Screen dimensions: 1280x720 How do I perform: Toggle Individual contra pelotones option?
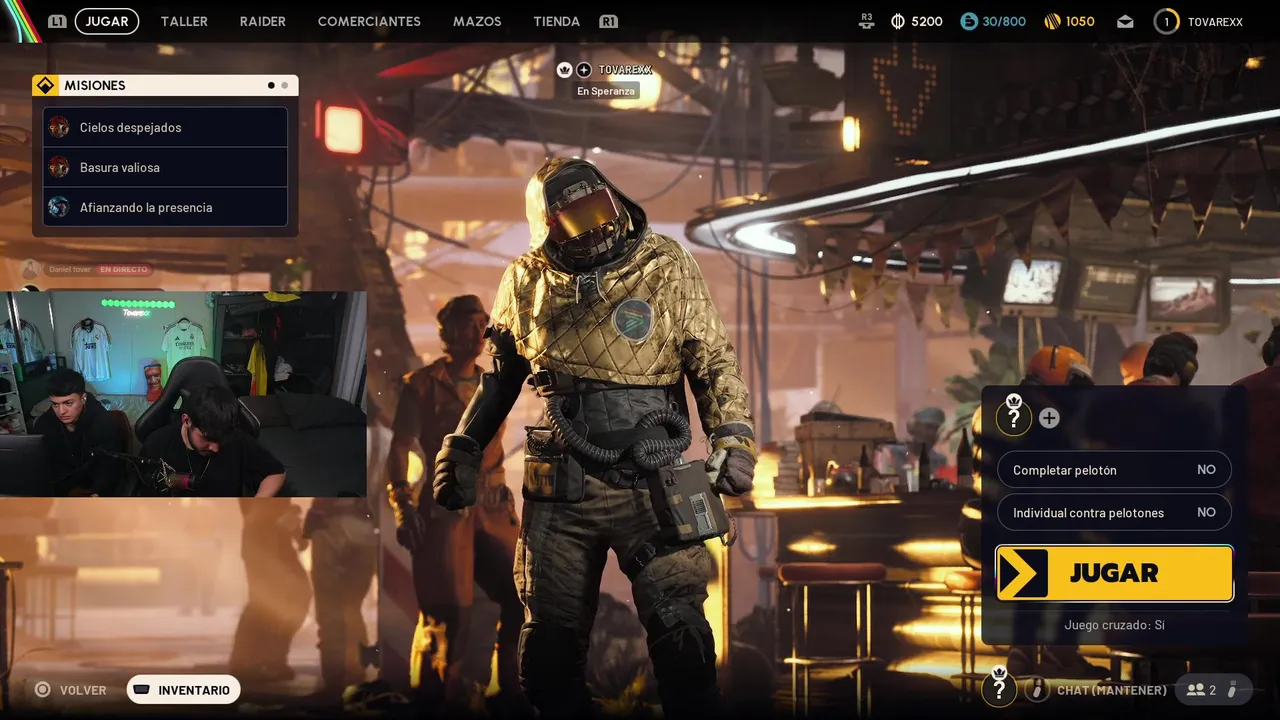click(1114, 512)
